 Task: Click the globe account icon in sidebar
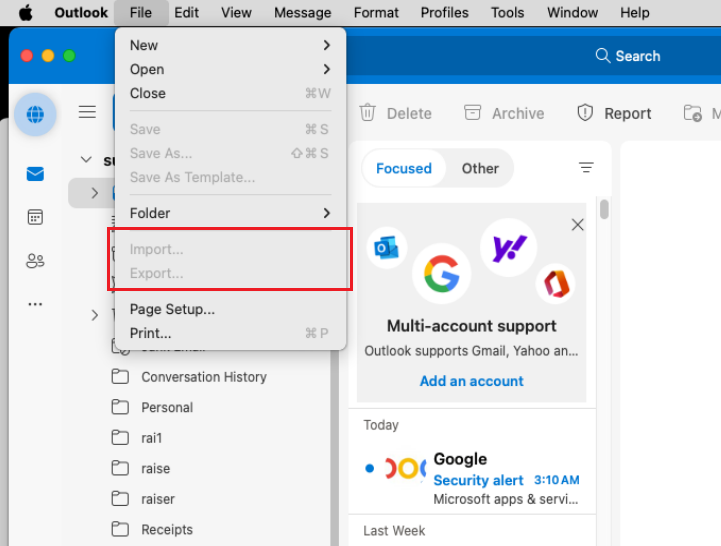35,114
